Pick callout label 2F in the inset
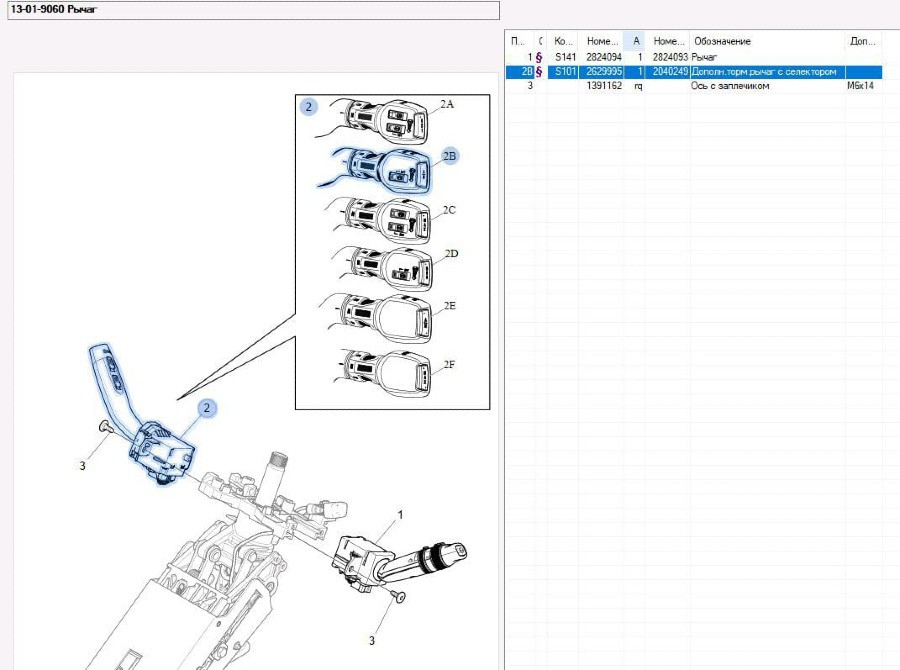This screenshot has width=900, height=670. [x=449, y=365]
